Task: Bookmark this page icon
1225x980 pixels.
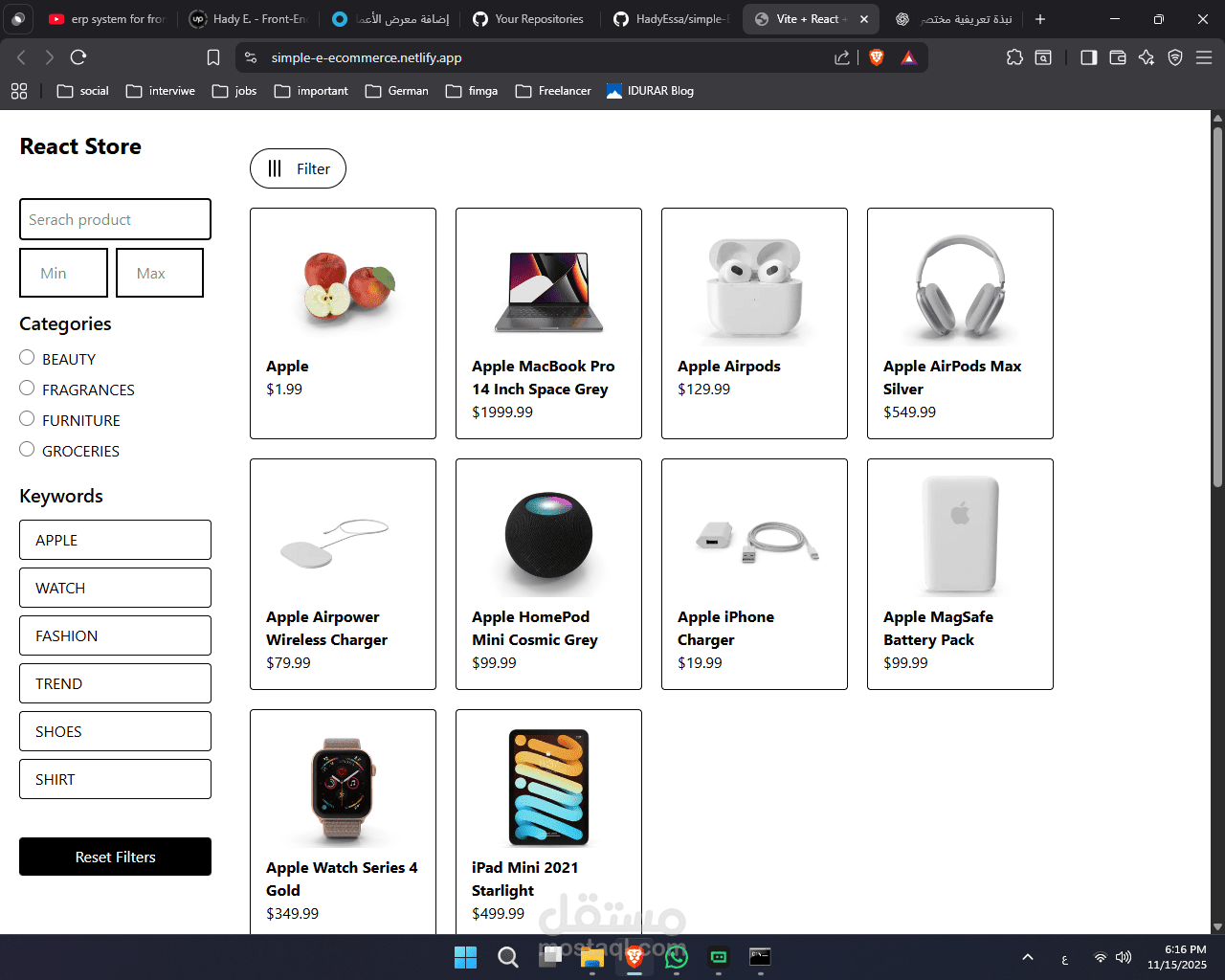Action: [213, 57]
